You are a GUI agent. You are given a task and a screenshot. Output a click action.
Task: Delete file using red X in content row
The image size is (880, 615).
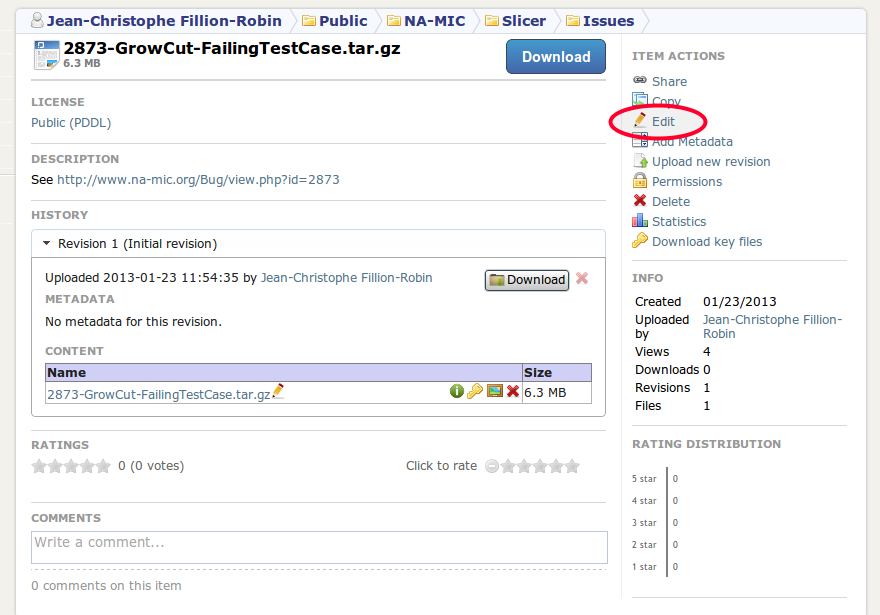(513, 392)
